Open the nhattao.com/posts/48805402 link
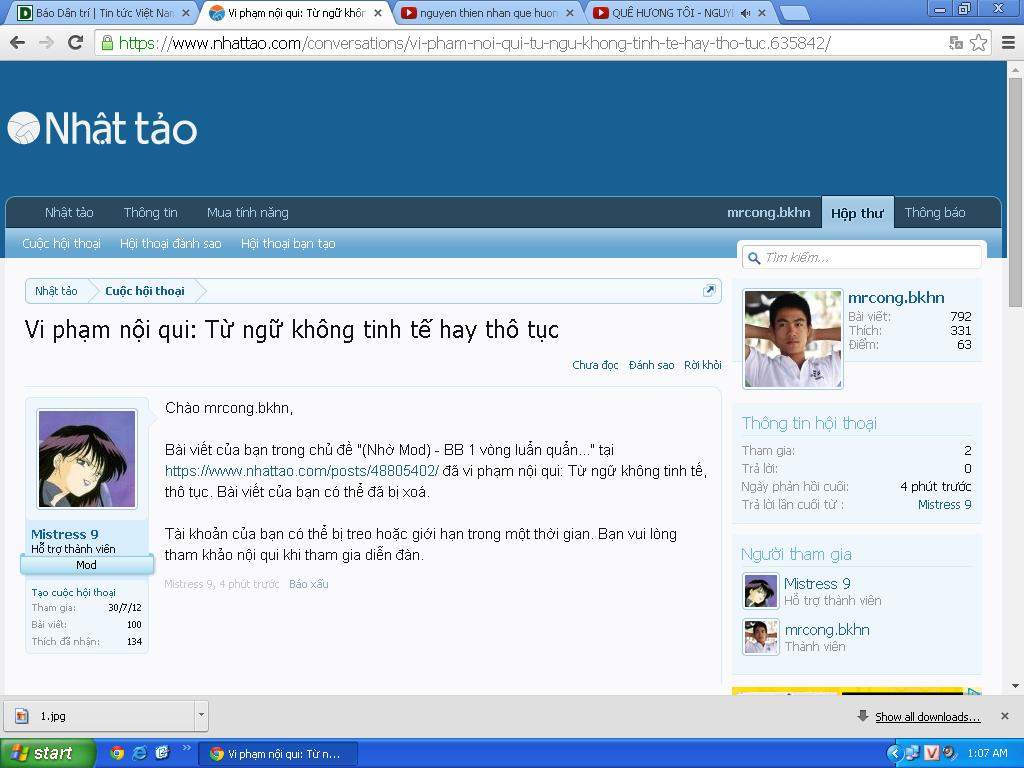 point(302,471)
